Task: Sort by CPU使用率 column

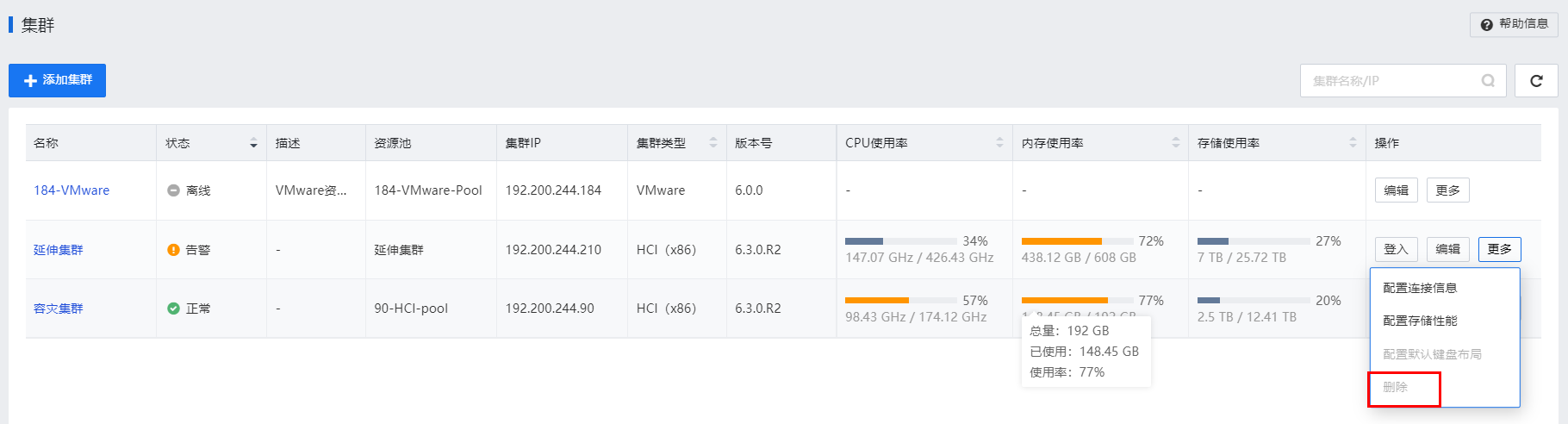Action: point(999,143)
